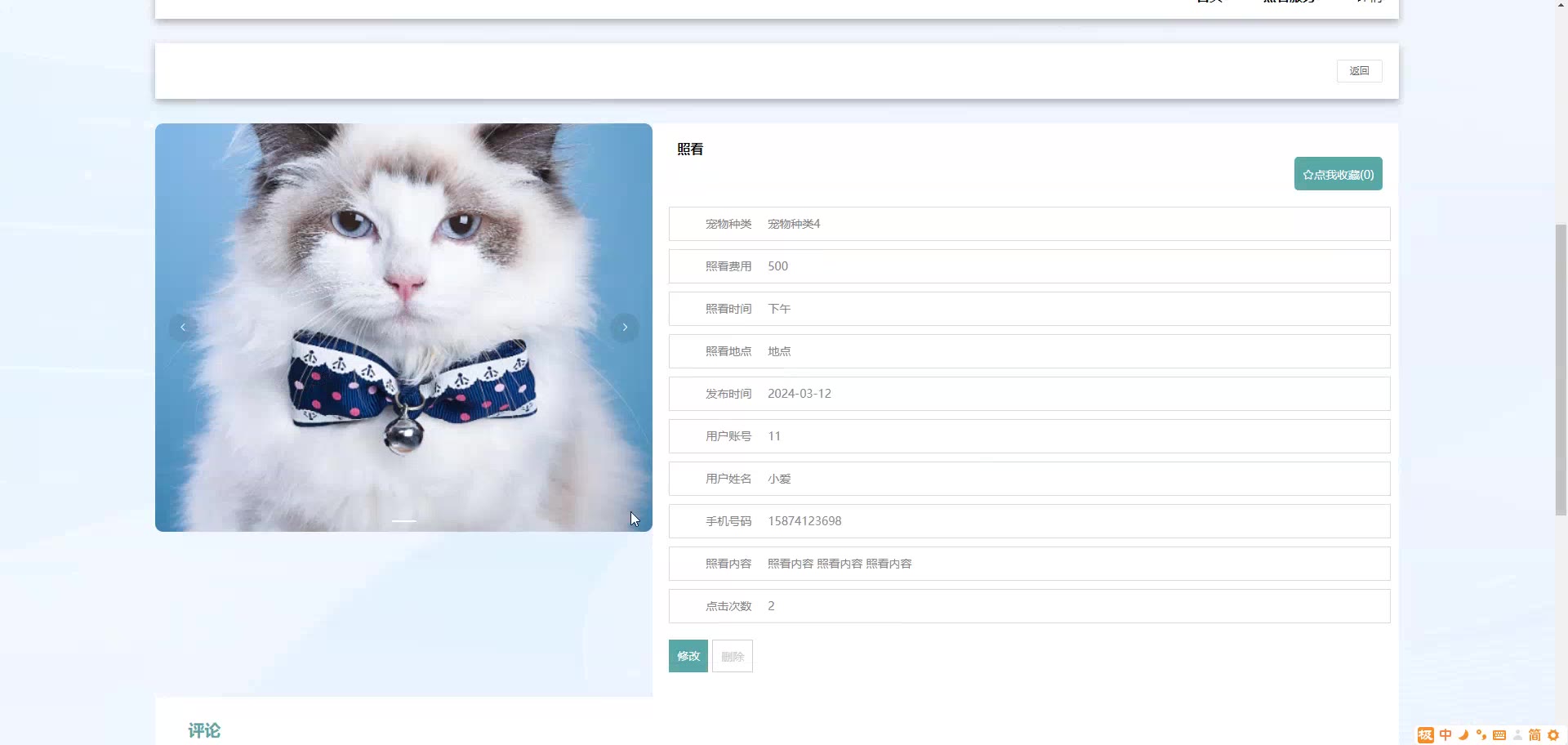Viewport: 1568px width, 745px height.
Task: Click the 照看地点 value 地点
Action: click(x=779, y=351)
